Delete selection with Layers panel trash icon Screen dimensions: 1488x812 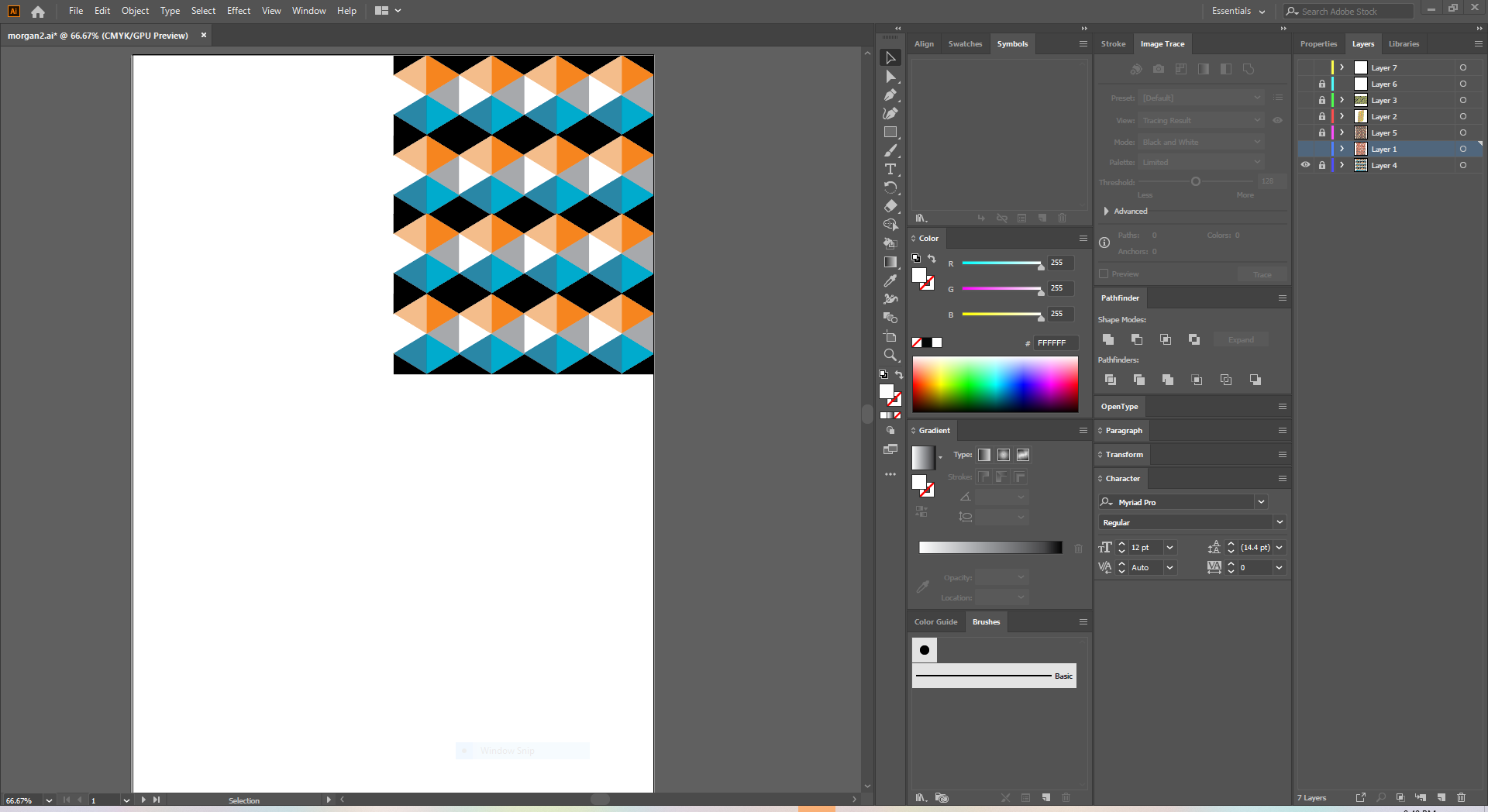[x=1462, y=797]
